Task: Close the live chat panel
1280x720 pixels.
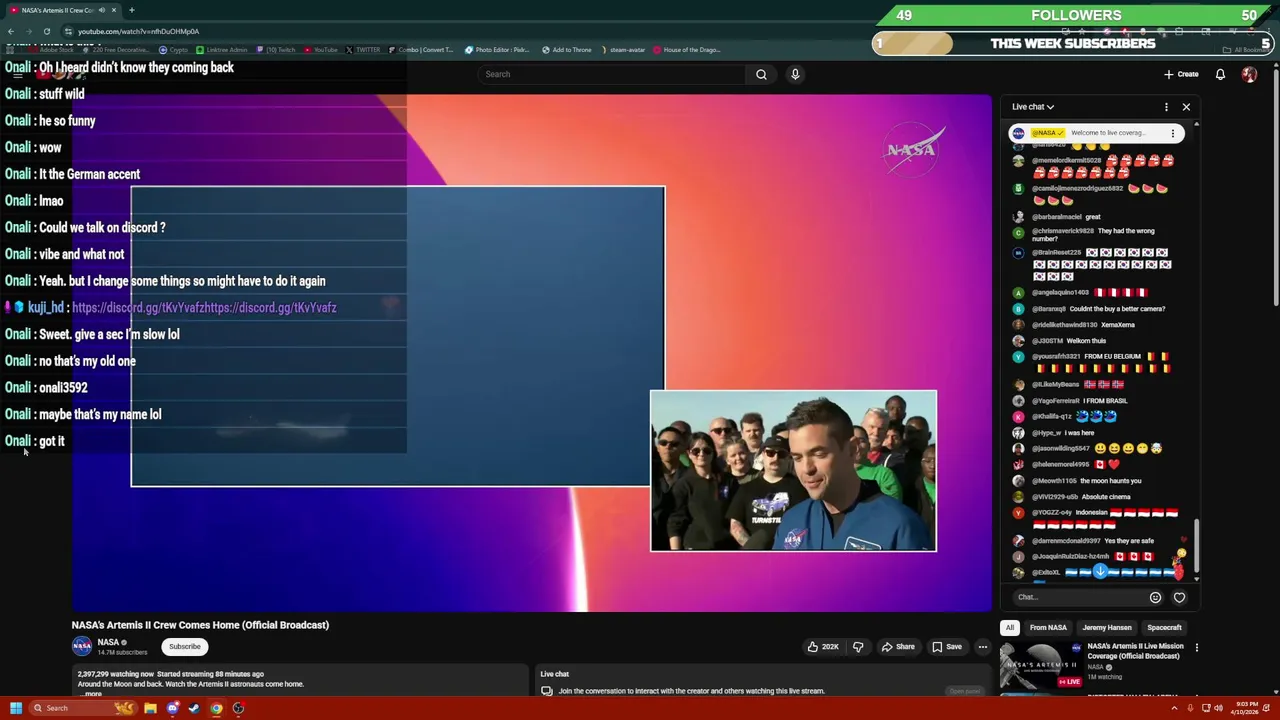Action: click(x=1186, y=107)
